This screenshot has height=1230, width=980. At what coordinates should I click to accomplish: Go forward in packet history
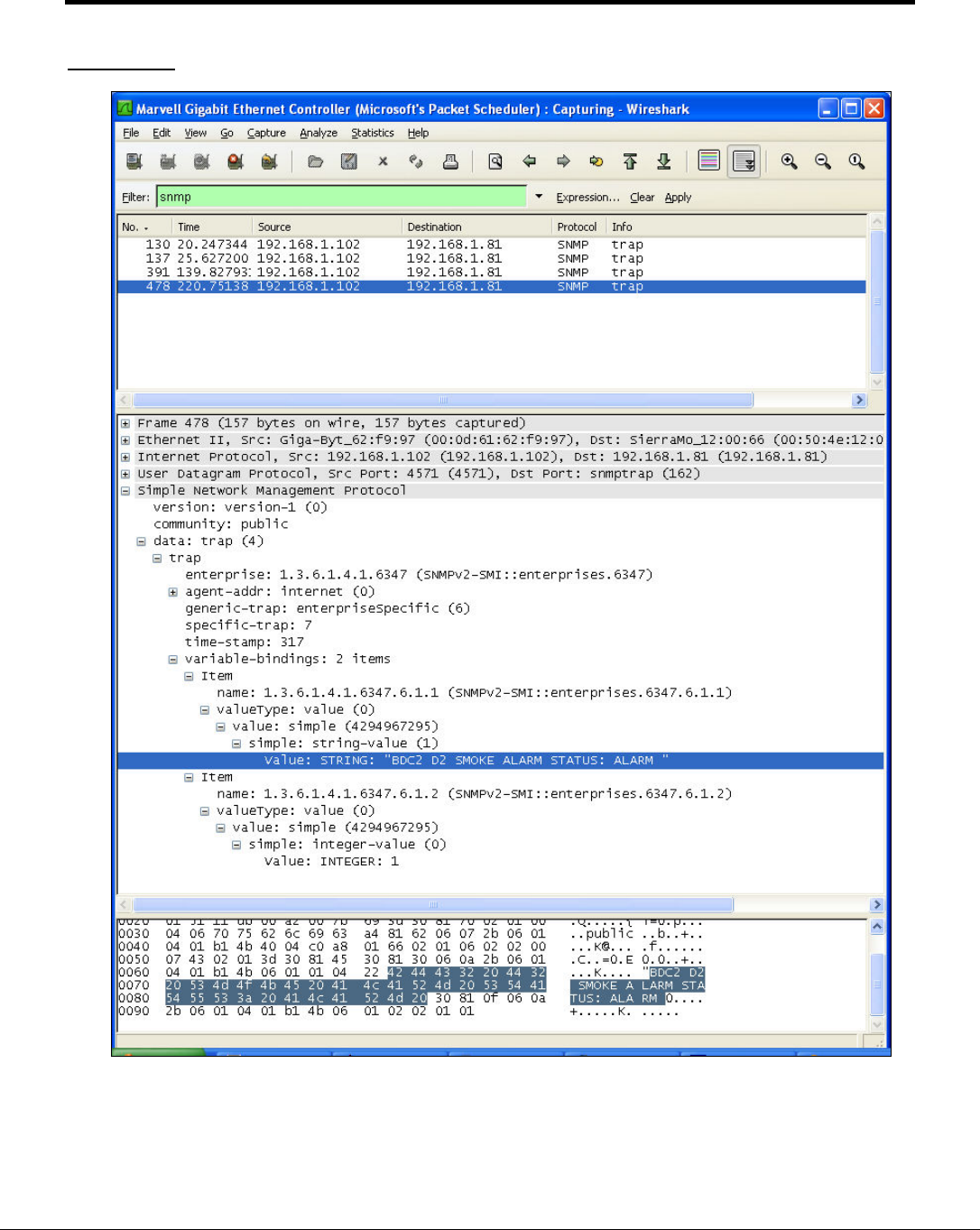point(563,162)
